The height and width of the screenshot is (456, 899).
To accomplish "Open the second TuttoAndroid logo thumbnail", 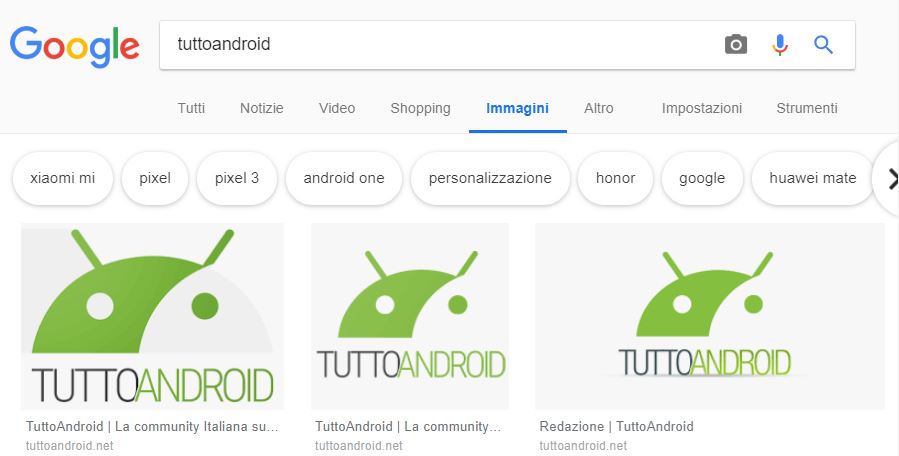I will pyautogui.click(x=409, y=316).
